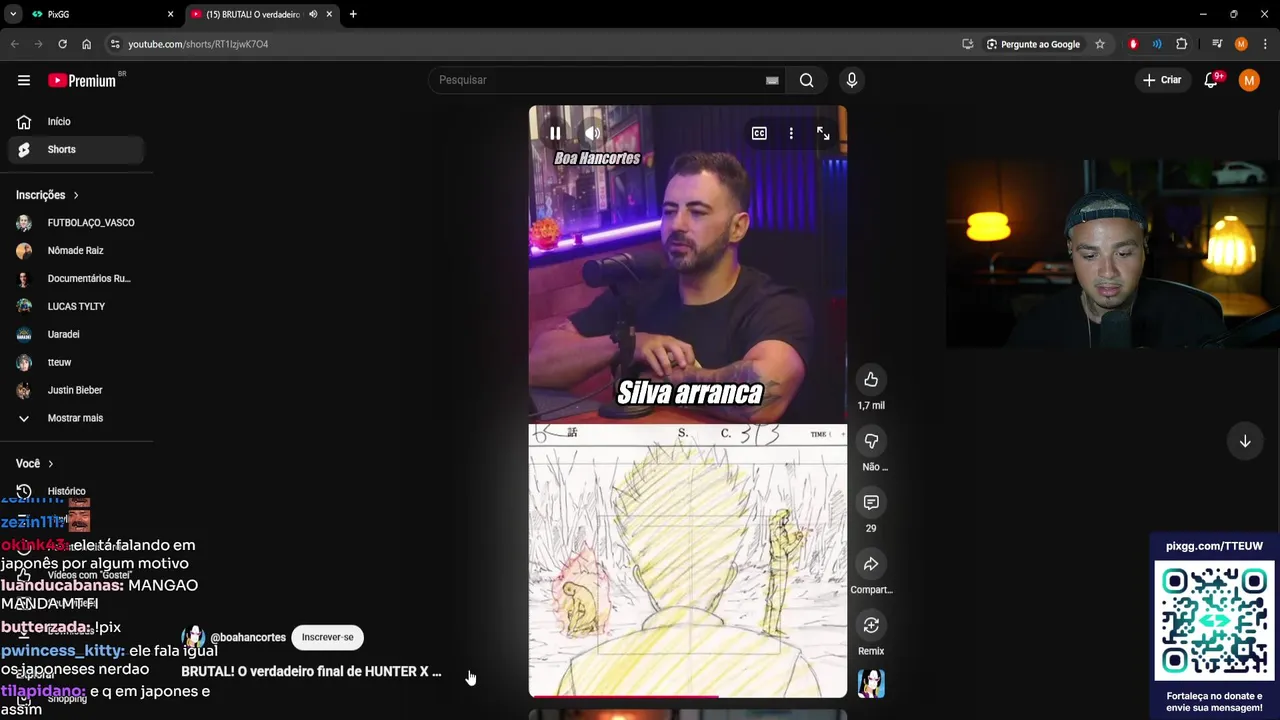Expand Mostrar mais subscriptions
1280x720 pixels.
(76, 418)
